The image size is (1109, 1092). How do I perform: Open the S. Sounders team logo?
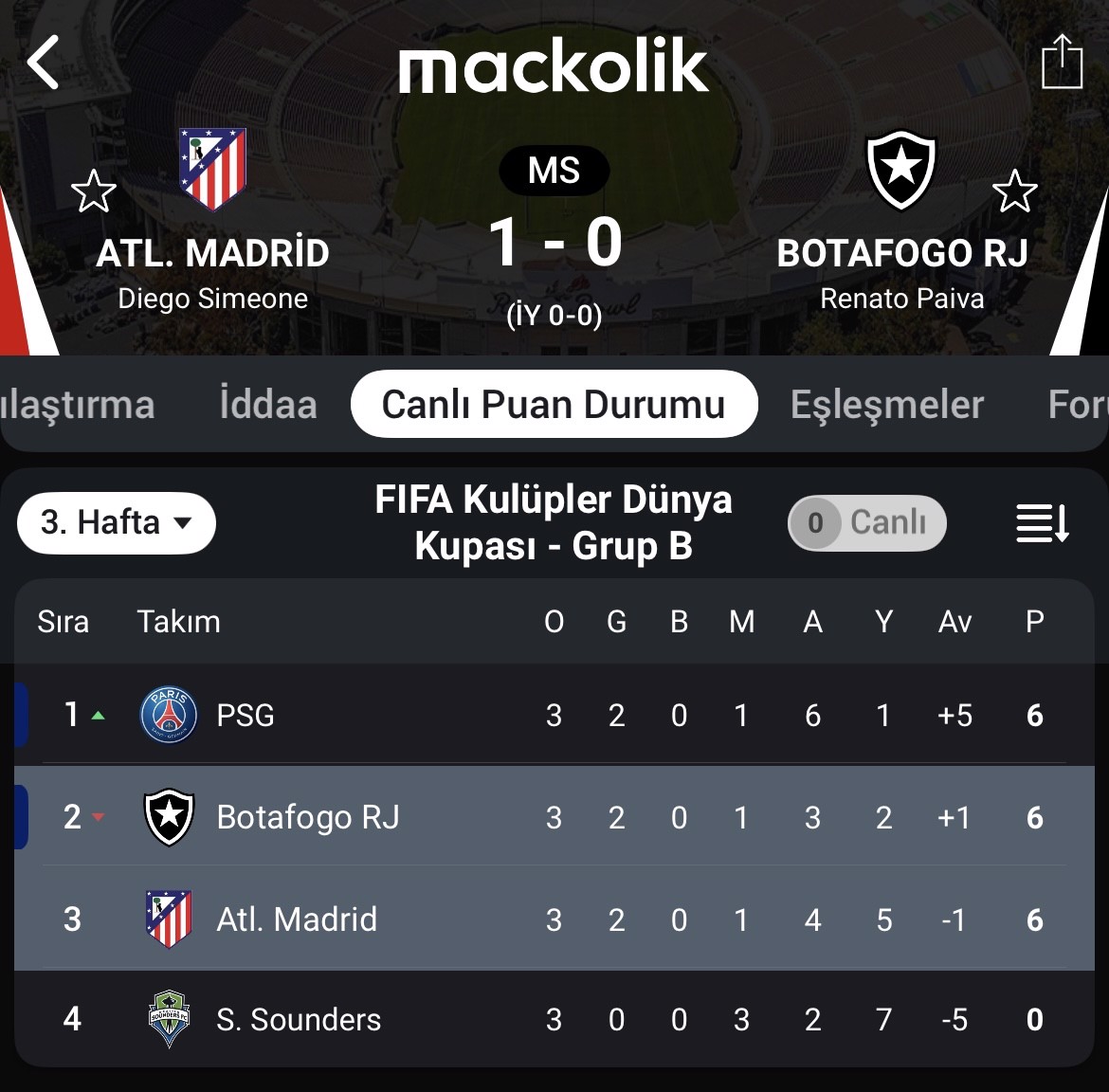tap(169, 1018)
